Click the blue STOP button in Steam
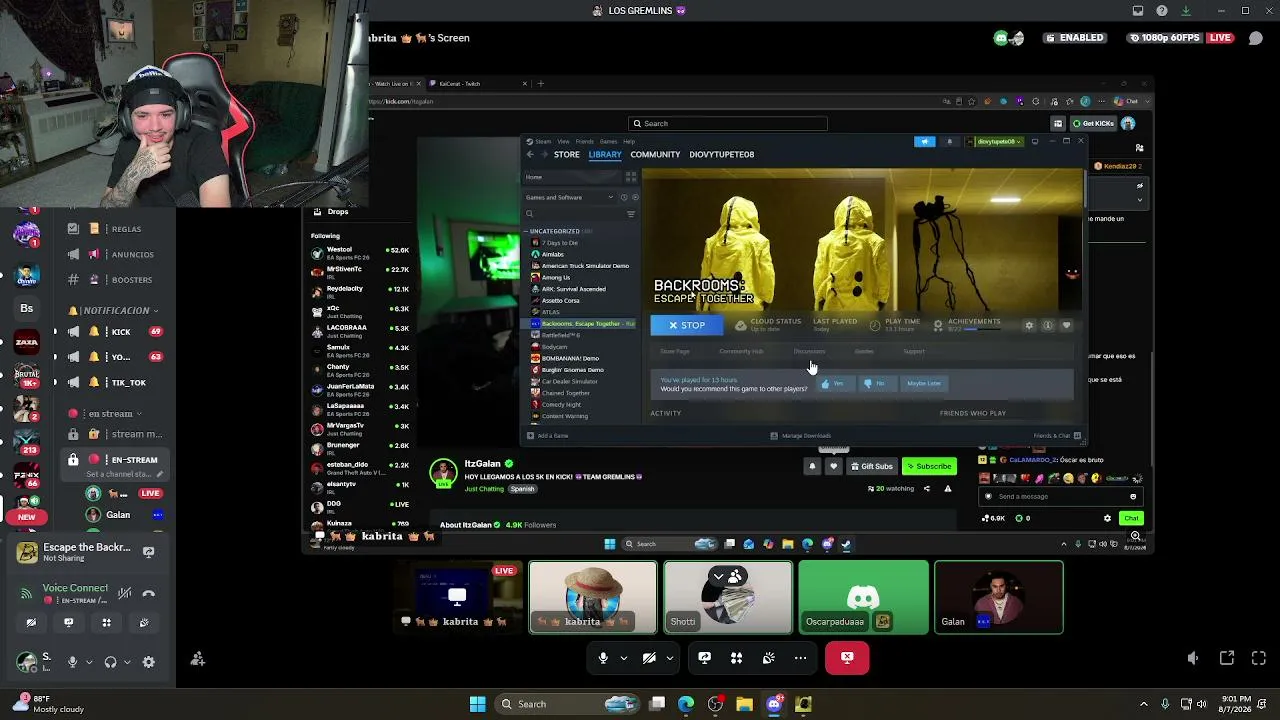Screen dimensions: 1280x720 tap(686, 325)
